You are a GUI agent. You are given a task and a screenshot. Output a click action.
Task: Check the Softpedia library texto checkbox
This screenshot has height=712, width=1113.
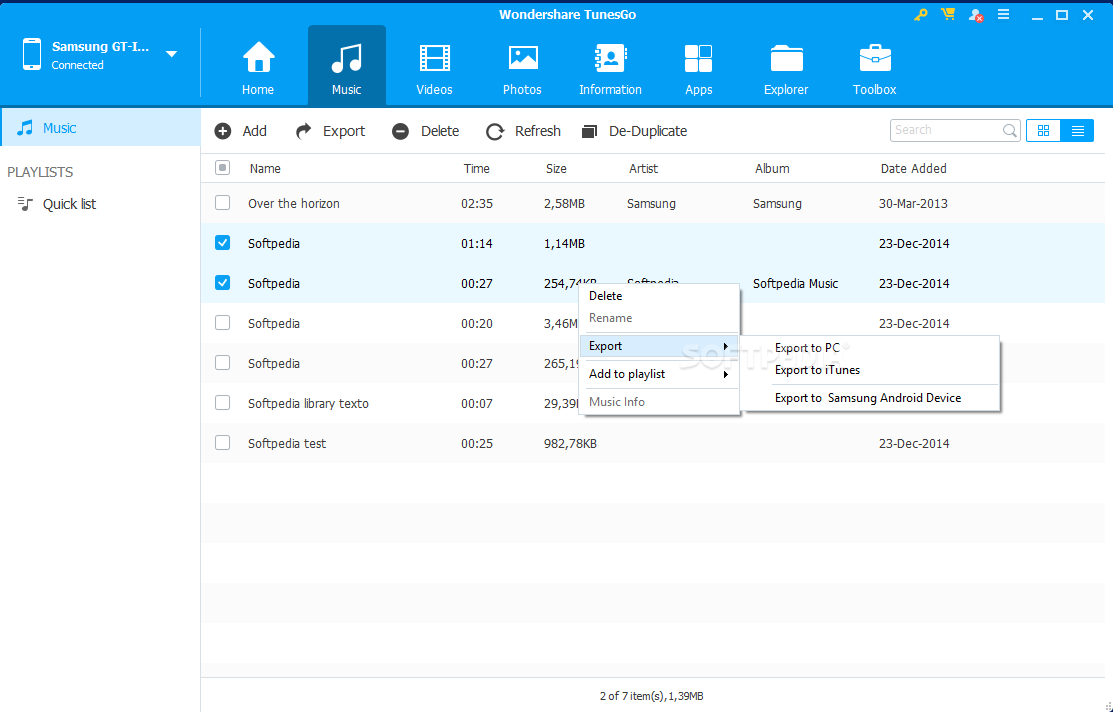coord(222,402)
